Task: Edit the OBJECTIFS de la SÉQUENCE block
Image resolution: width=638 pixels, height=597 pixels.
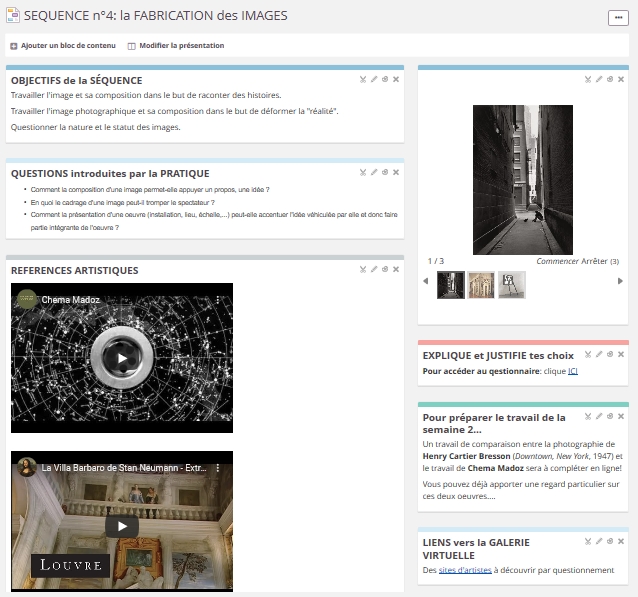Action: click(x=374, y=79)
